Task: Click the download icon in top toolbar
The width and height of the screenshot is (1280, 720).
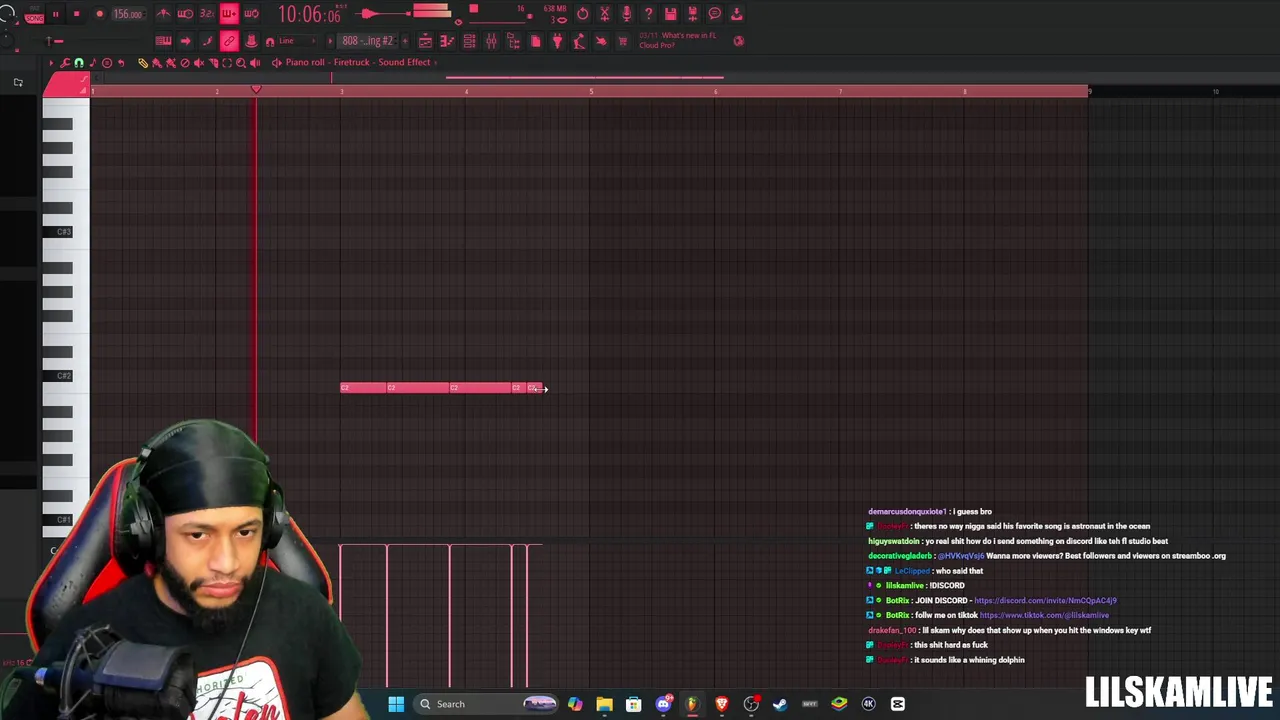Action: point(737,14)
